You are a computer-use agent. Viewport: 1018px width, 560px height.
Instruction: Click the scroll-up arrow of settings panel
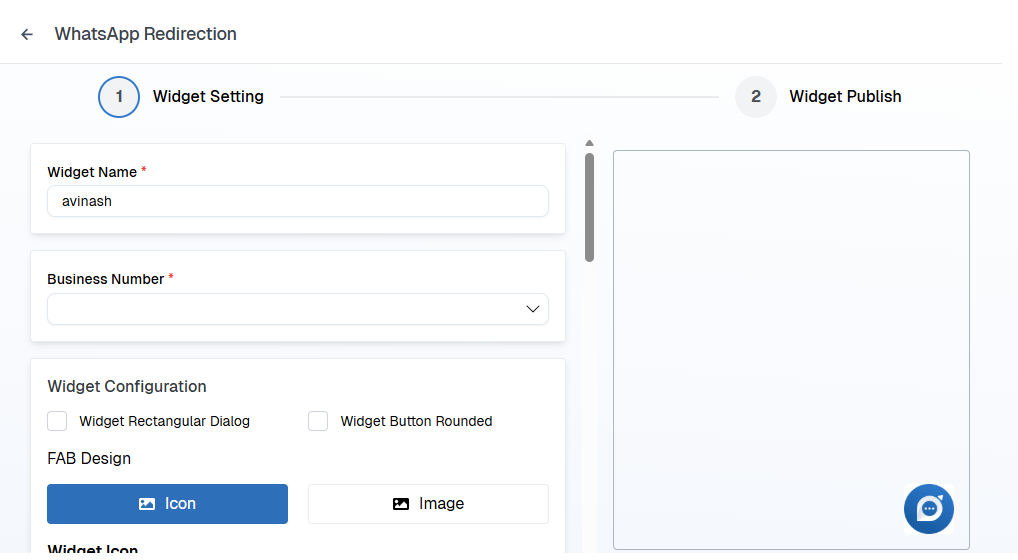pyautogui.click(x=590, y=143)
